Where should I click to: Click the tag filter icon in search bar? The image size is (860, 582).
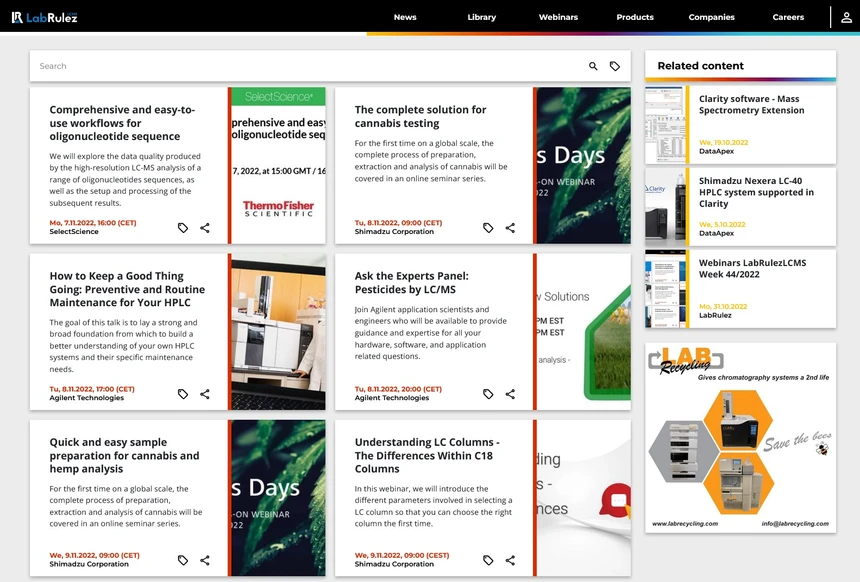pyautogui.click(x=615, y=66)
